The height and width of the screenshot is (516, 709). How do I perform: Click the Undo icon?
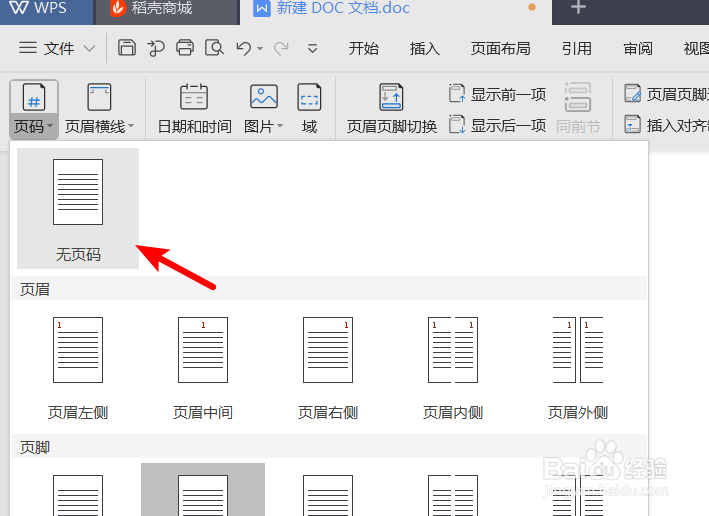click(244, 48)
